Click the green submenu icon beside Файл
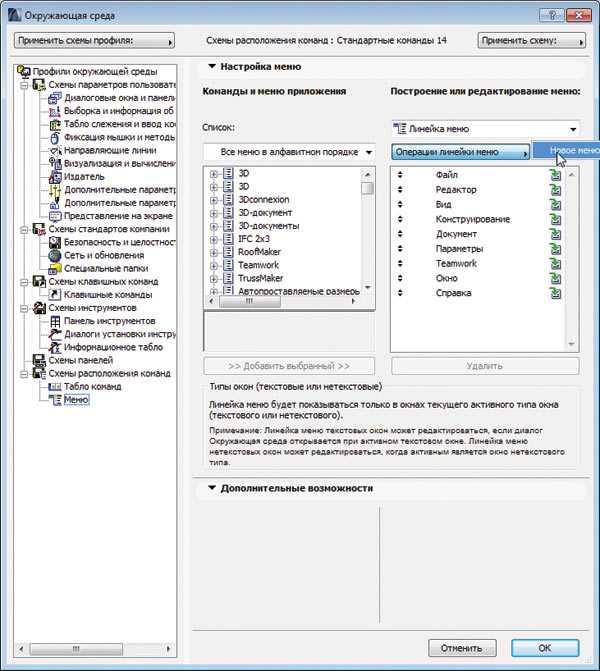This screenshot has width=600, height=671. (555, 175)
